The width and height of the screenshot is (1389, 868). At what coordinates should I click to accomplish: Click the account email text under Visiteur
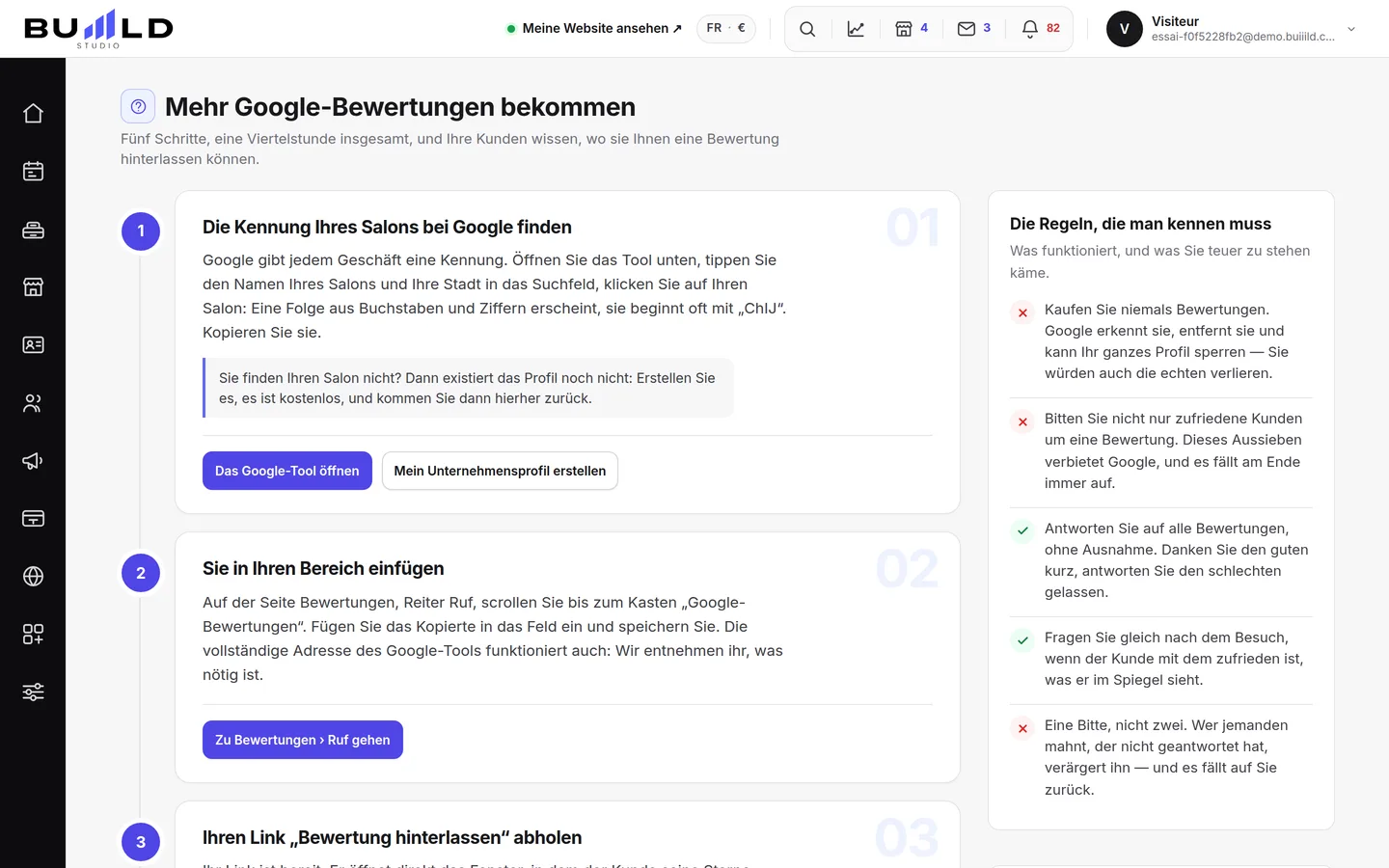1243,37
